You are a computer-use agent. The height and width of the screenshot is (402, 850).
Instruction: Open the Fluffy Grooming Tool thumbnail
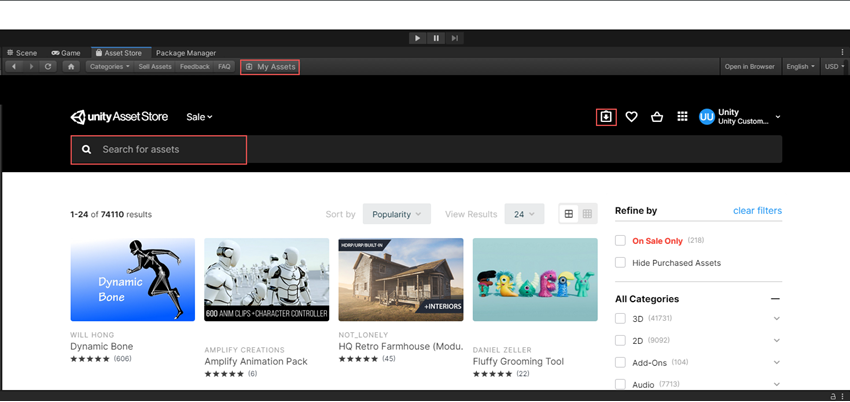point(535,280)
